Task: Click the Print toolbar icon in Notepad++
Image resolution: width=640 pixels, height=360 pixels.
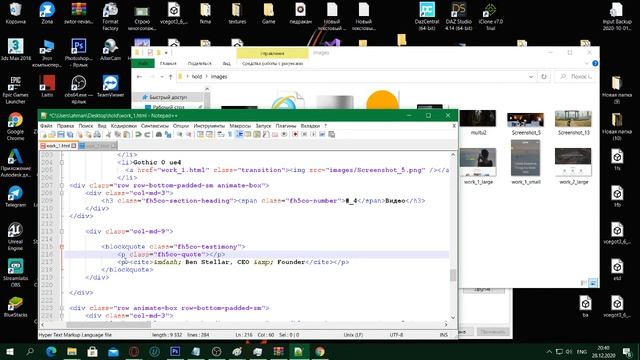Action: 97,134
